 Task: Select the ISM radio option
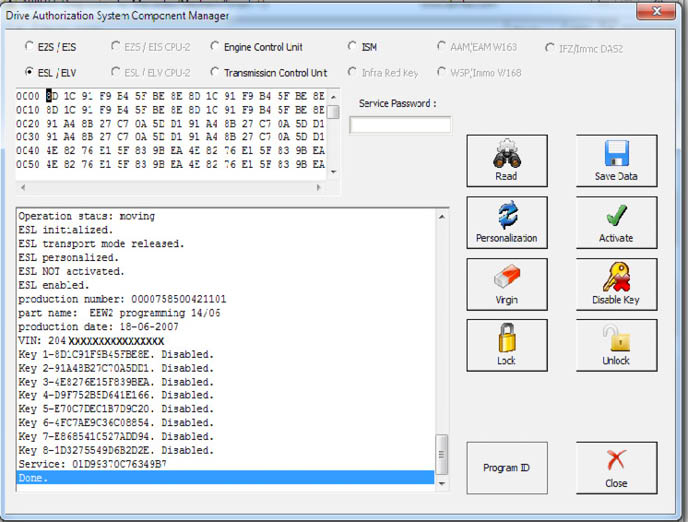pyautogui.click(x=352, y=46)
